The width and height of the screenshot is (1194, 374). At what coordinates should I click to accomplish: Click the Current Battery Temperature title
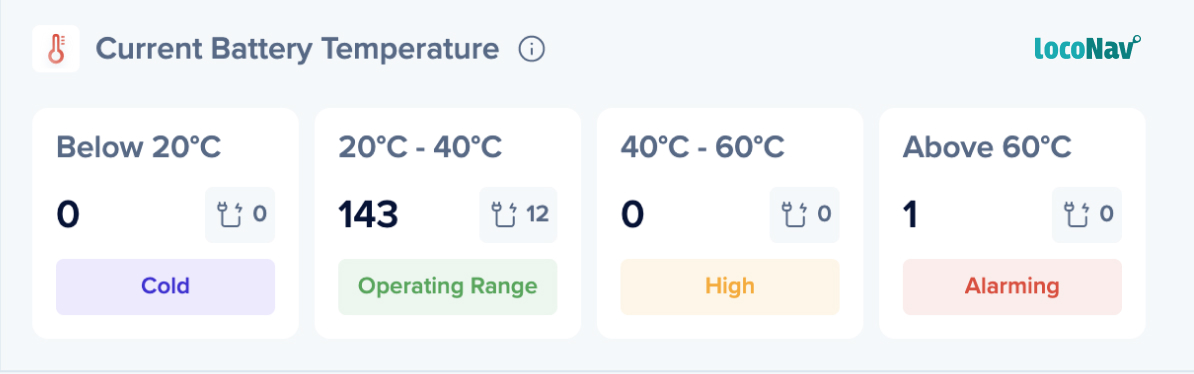click(x=297, y=50)
